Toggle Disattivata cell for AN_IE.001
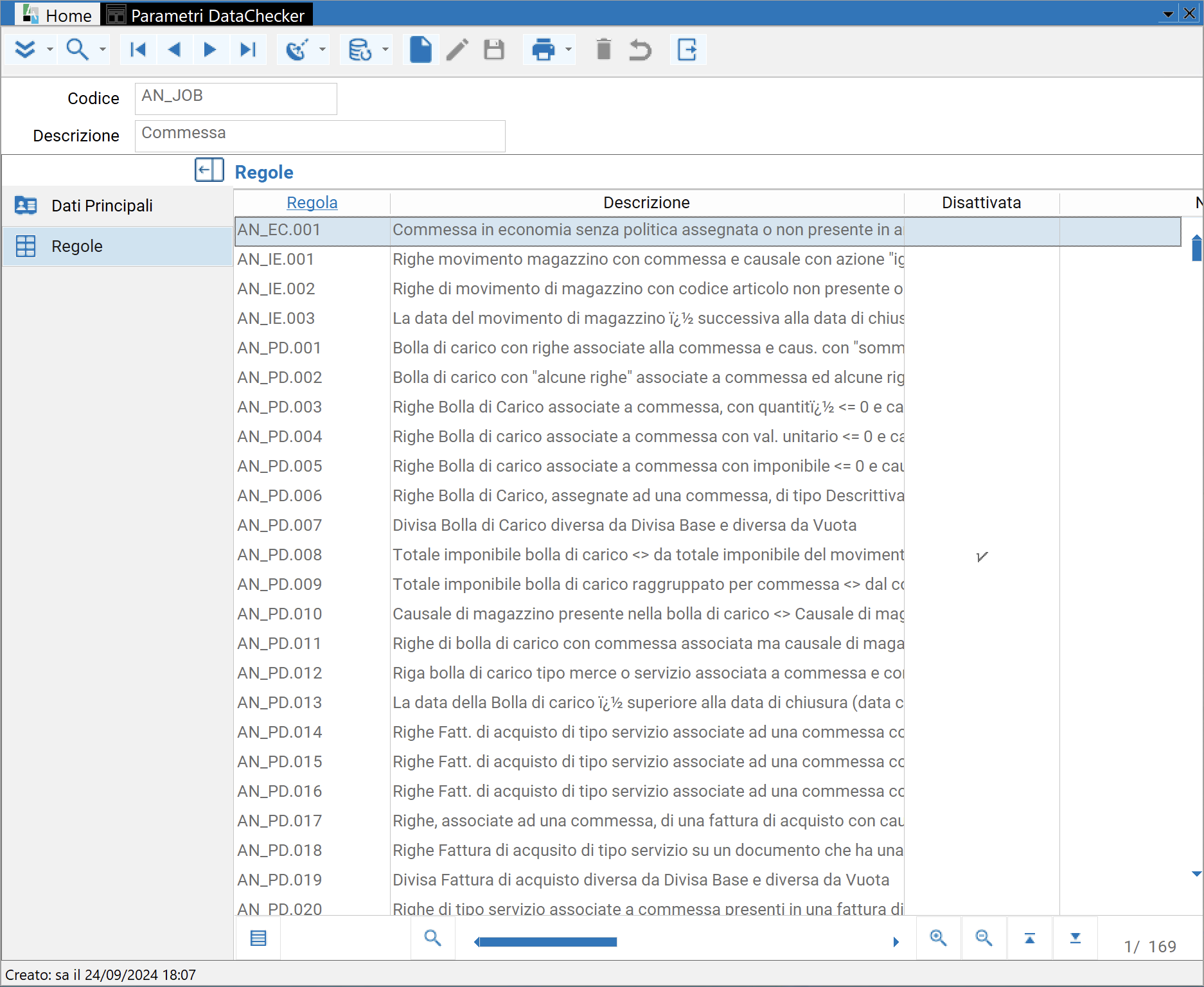The image size is (1204, 987). [981, 260]
